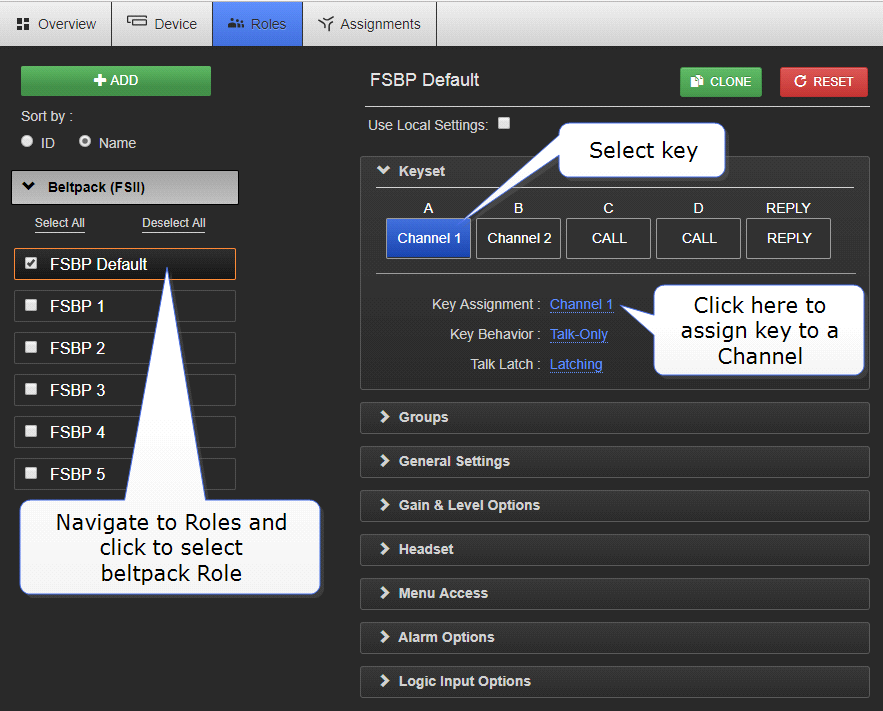
Task: Select Sort by ID radio button
Action: 27,142
